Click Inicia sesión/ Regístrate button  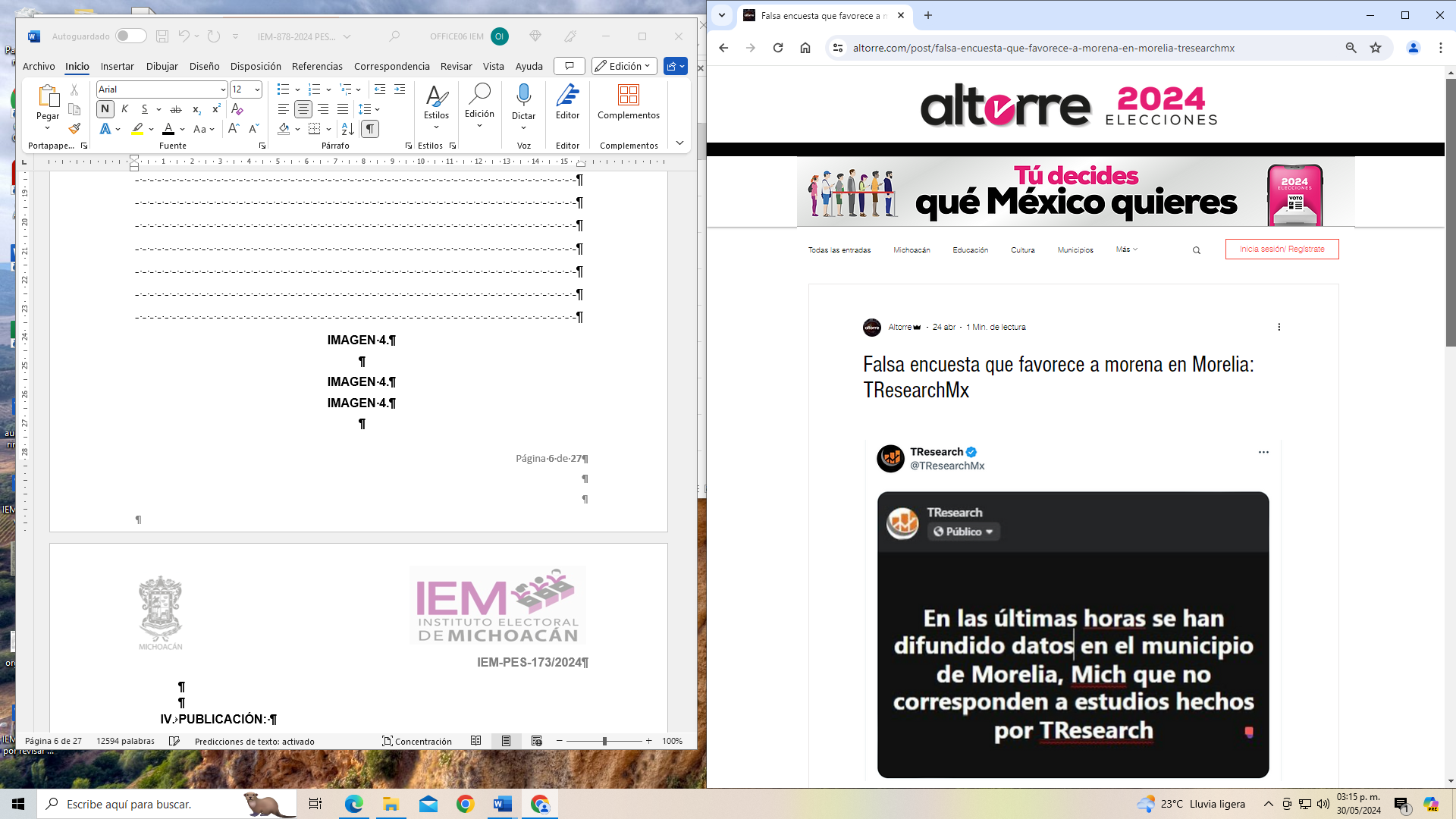1282,249
